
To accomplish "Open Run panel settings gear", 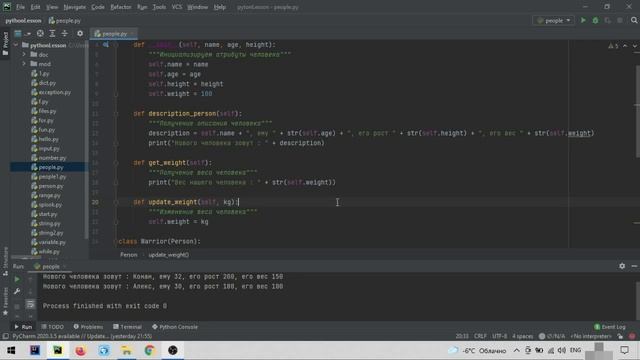I will coord(622,266).
